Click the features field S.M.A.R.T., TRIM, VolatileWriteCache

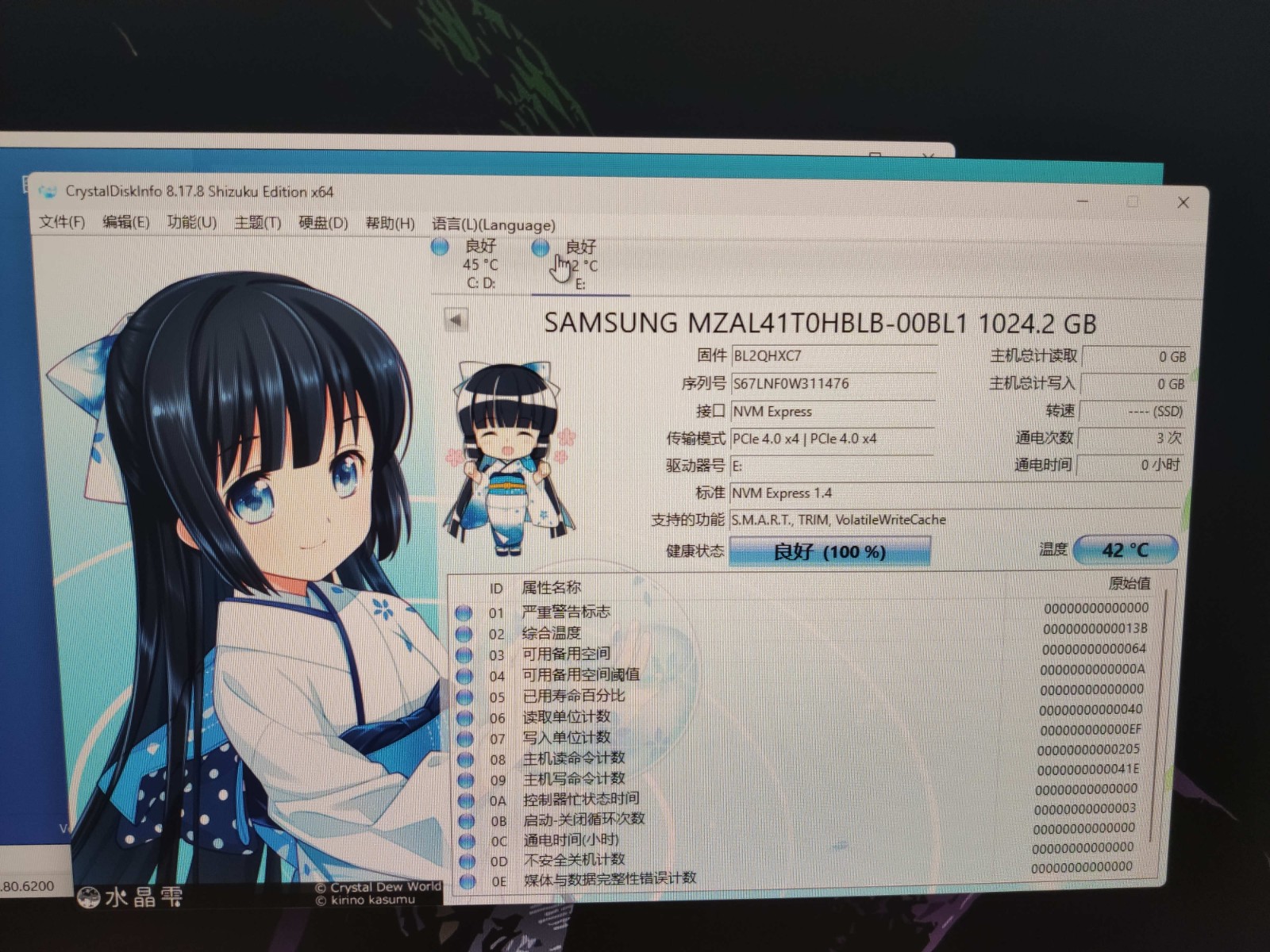(x=956, y=520)
